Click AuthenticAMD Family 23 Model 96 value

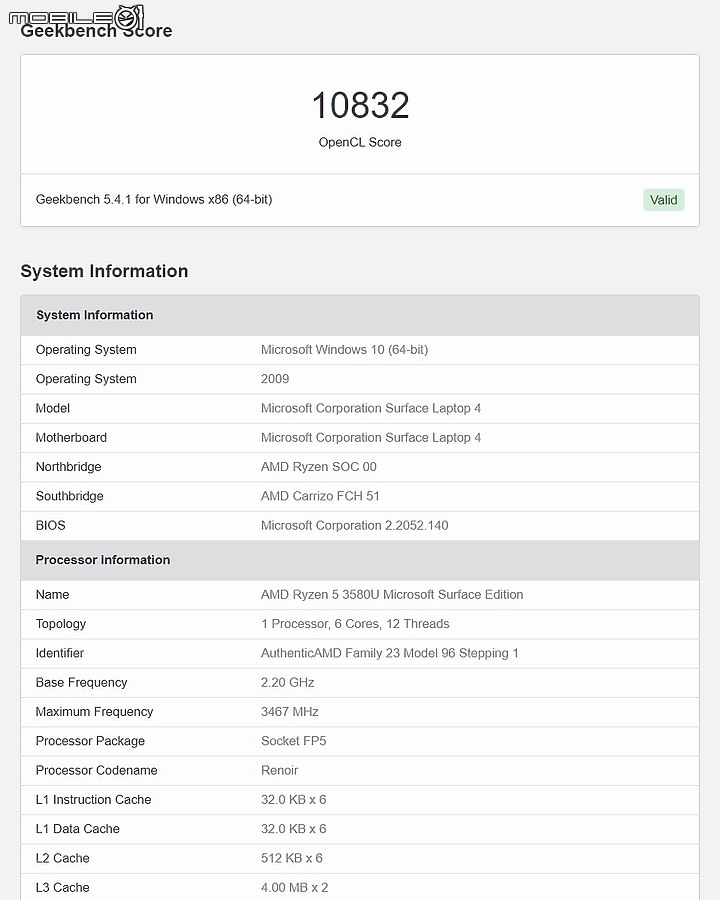[390, 653]
